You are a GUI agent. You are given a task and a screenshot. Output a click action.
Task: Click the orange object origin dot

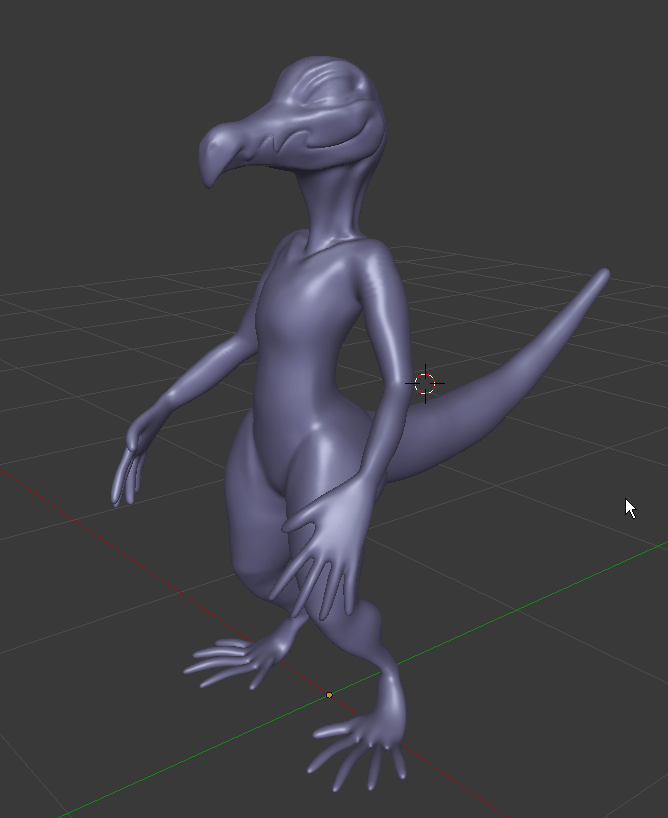(329, 695)
